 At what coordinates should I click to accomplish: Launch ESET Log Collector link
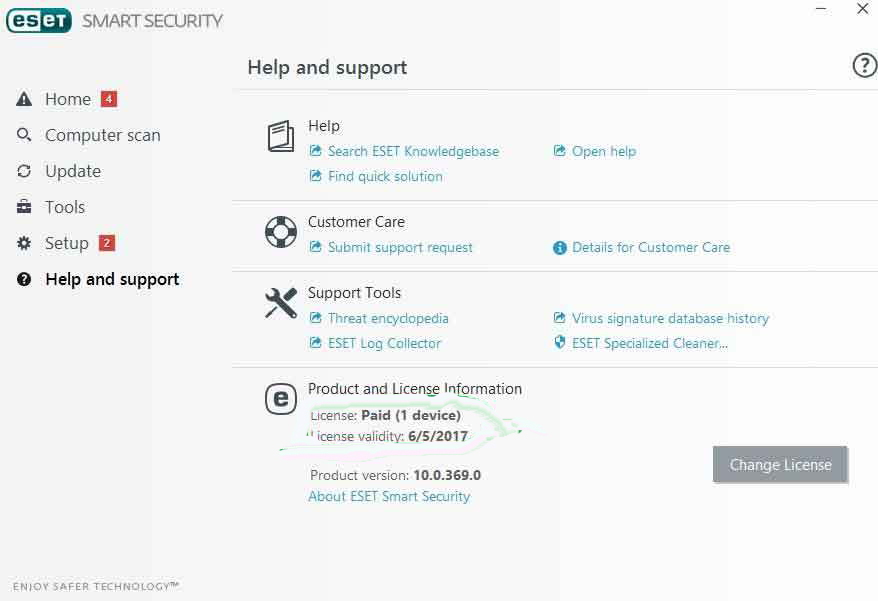[x=384, y=343]
